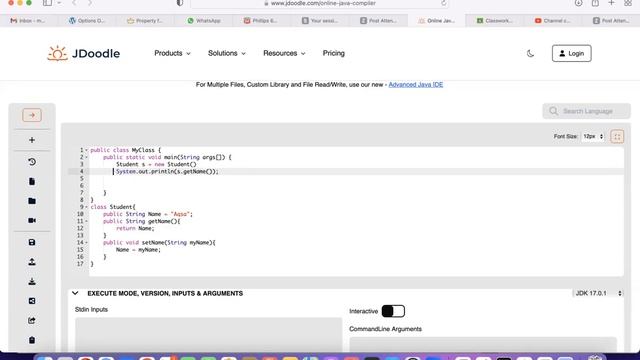This screenshot has height=360, width=640.
Task: Open new Safari tab with plus
Action: point(611,3)
